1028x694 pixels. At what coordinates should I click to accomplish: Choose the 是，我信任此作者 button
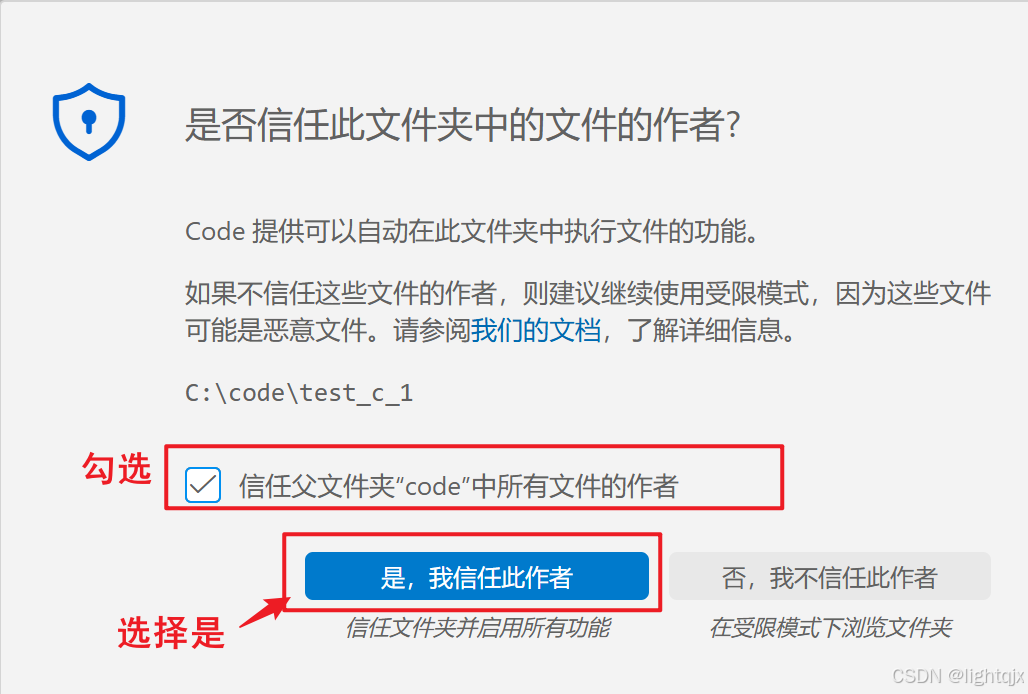coord(477,576)
